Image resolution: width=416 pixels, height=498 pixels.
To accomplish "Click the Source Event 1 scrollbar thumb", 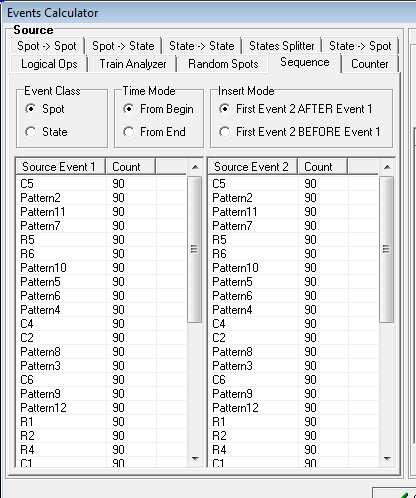I will (195, 249).
